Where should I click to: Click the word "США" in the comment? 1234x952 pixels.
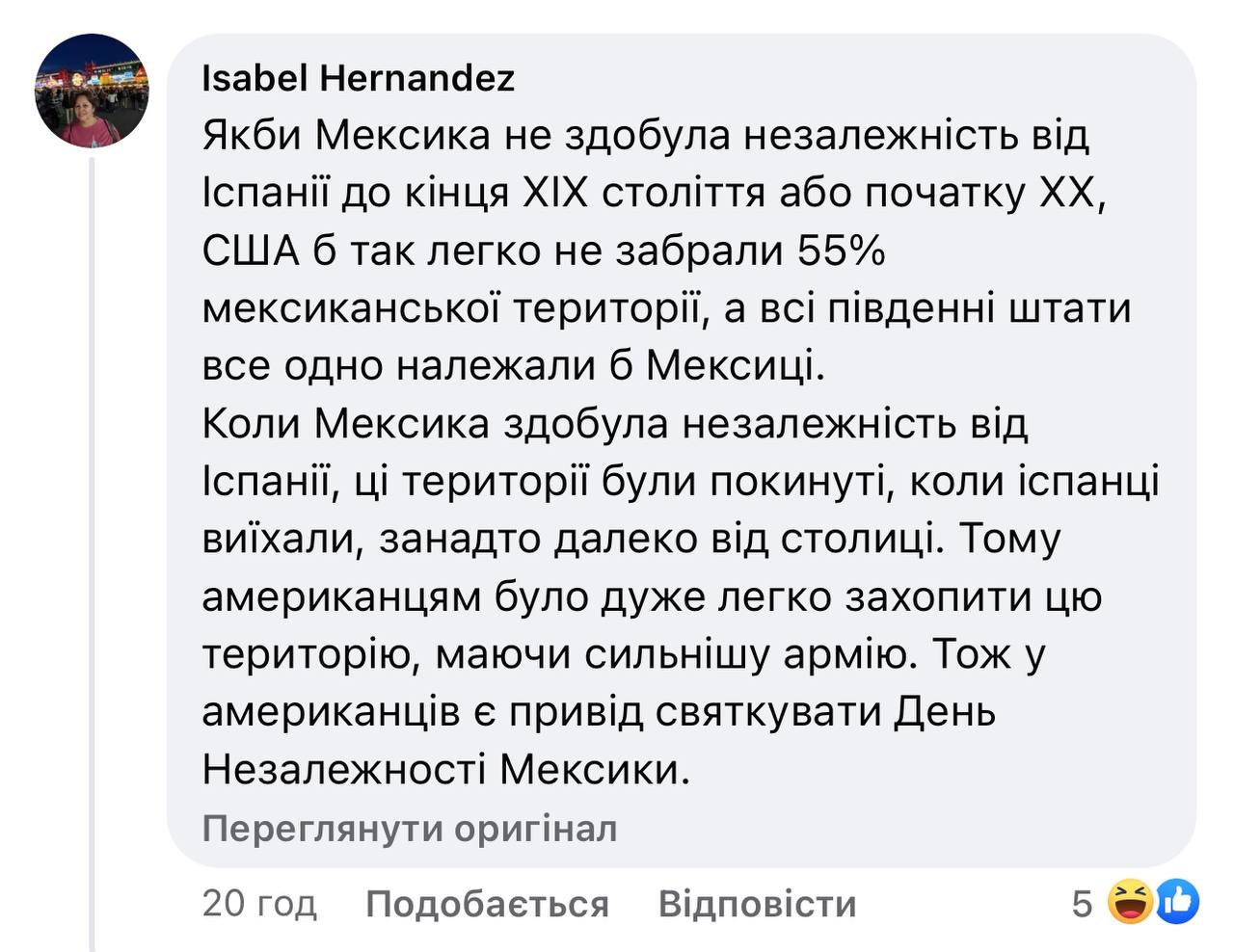[x=251, y=251]
